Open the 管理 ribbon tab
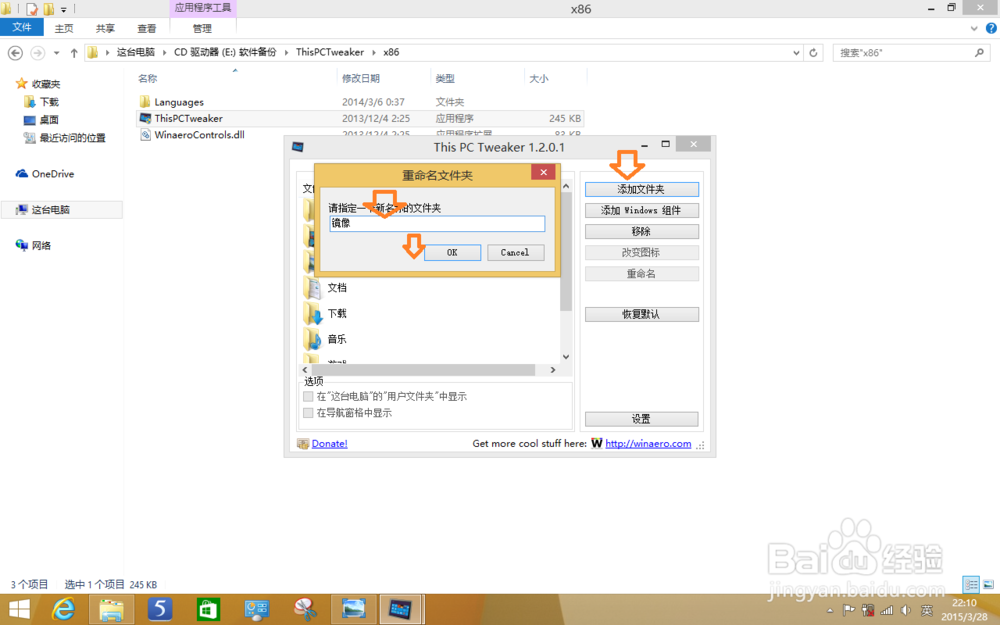This screenshot has width=1000, height=625. coord(201,28)
